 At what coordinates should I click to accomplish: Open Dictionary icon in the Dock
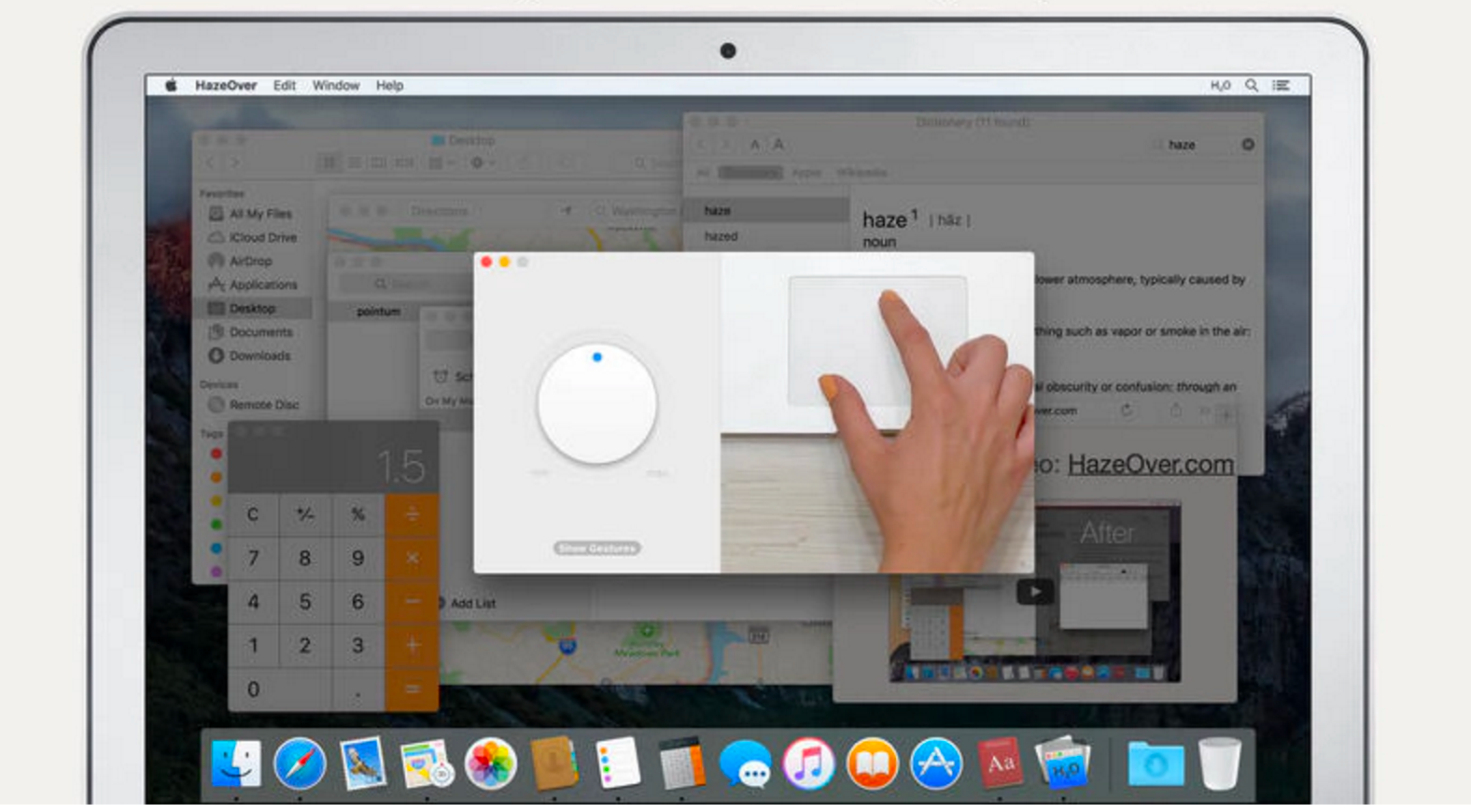pyautogui.click(x=1000, y=763)
